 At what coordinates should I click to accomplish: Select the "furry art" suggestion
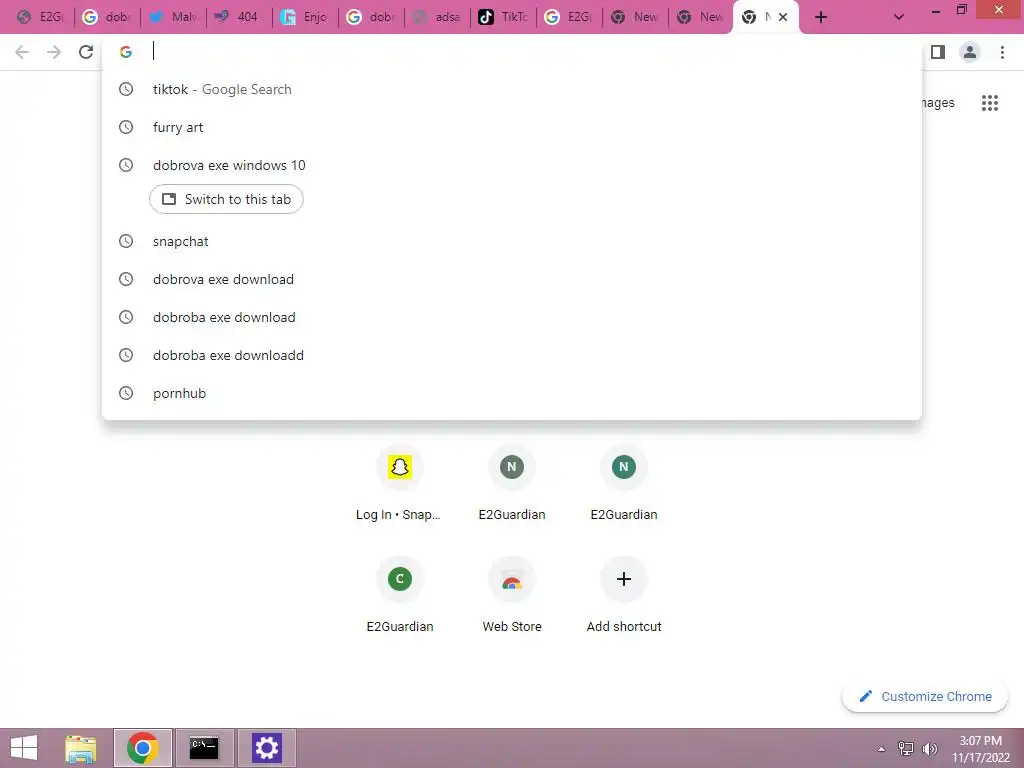pos(512,127)
